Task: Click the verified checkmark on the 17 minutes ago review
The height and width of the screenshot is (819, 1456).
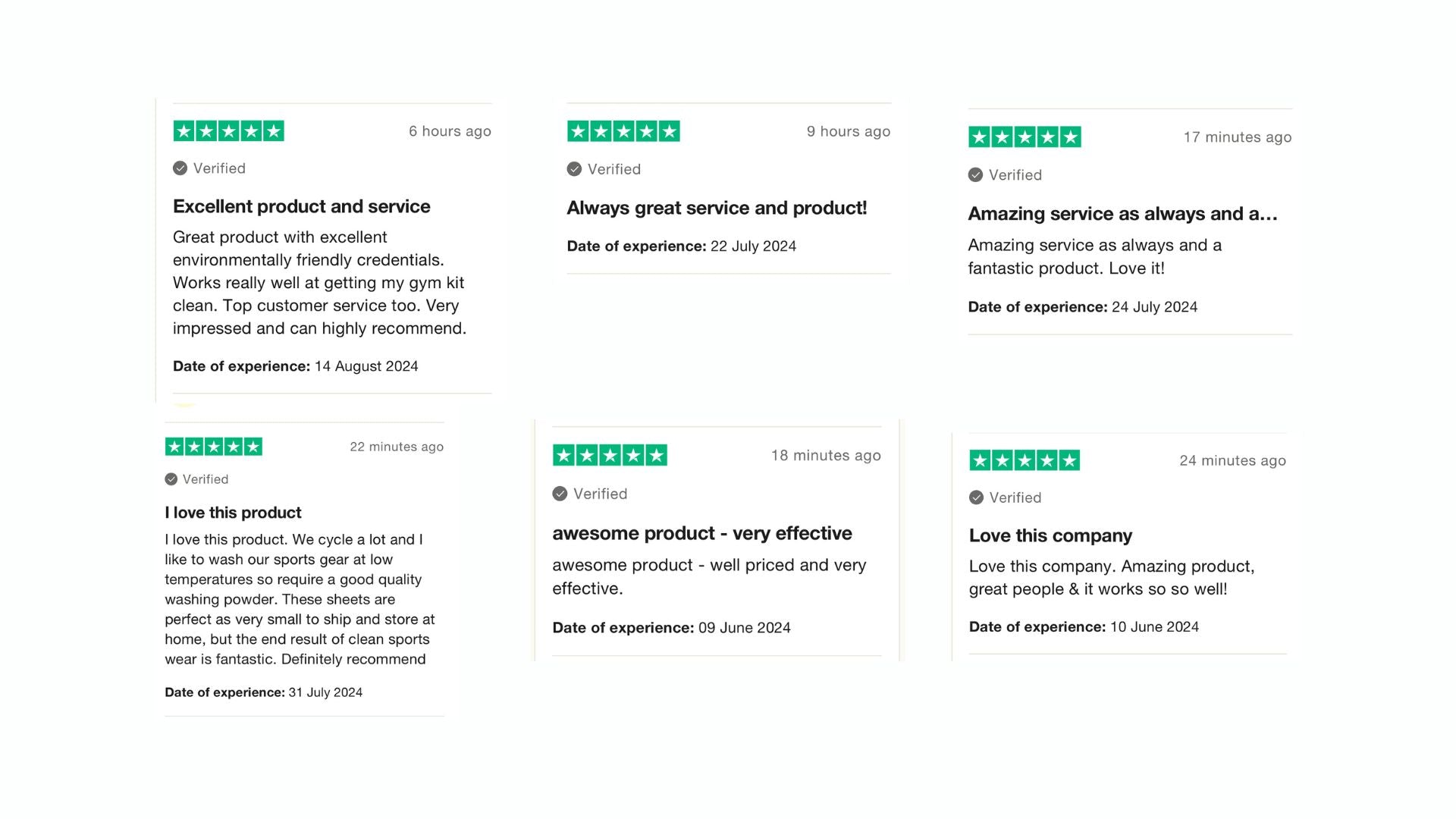Action: (x=975, y=175)
